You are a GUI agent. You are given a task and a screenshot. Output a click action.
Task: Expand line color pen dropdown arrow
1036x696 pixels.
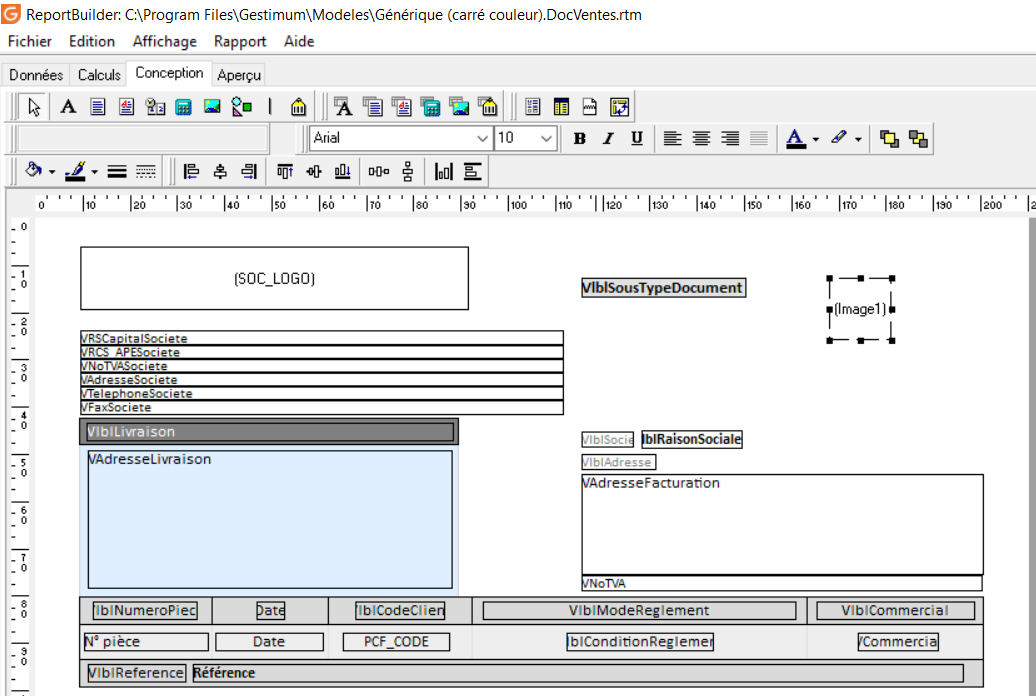94,173
